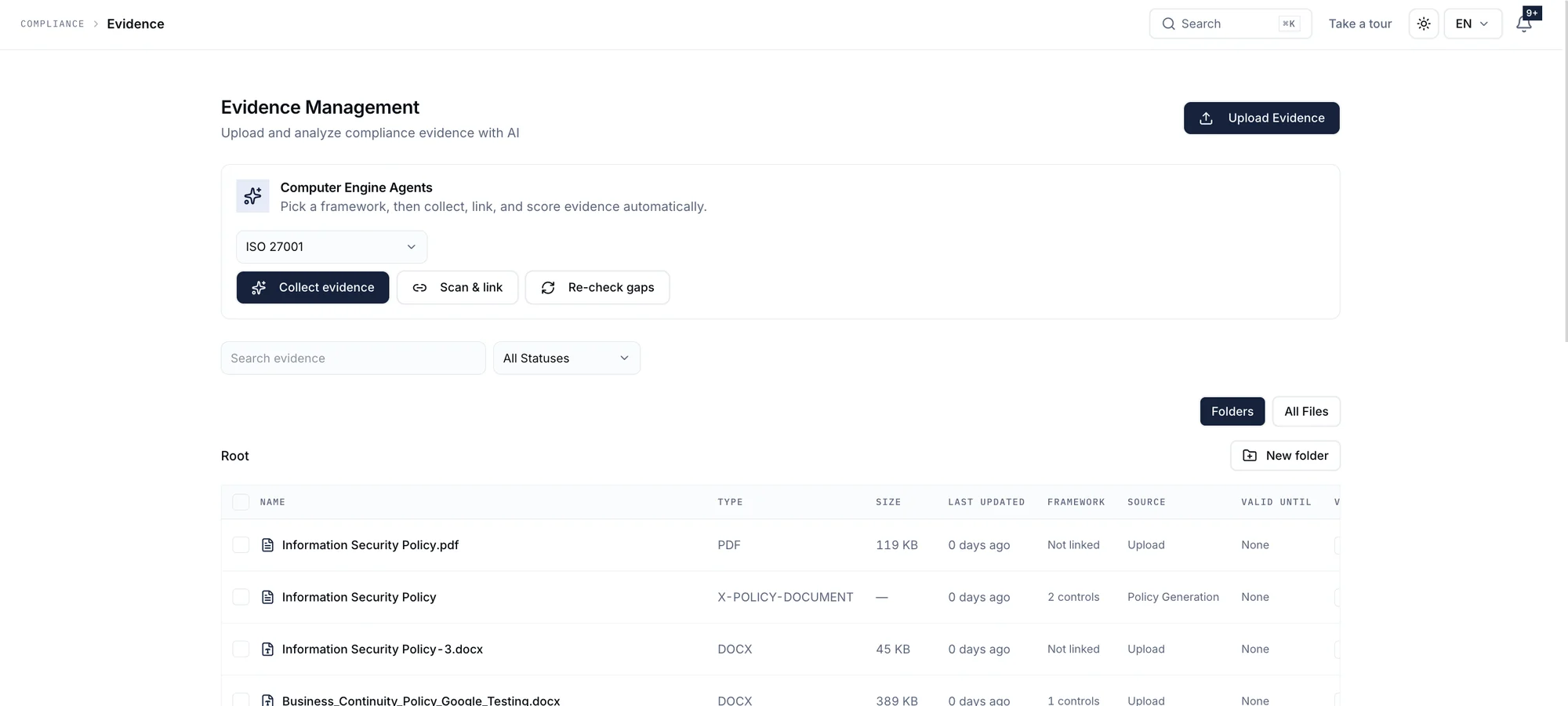Click the notification bell icon
This screenshot has height=706, width=1568.
1523,24
